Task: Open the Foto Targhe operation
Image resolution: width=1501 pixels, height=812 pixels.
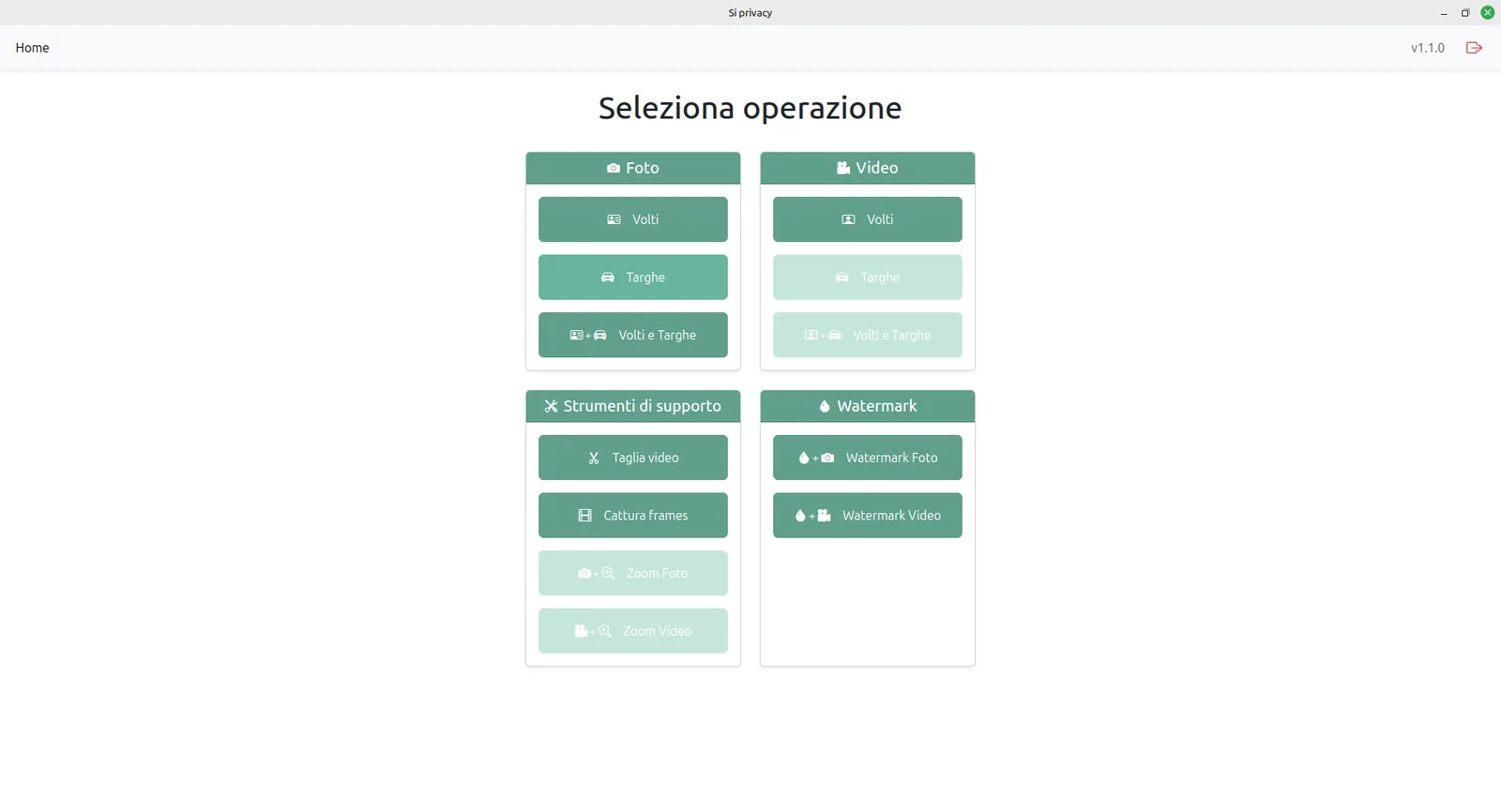Action: 633,278
